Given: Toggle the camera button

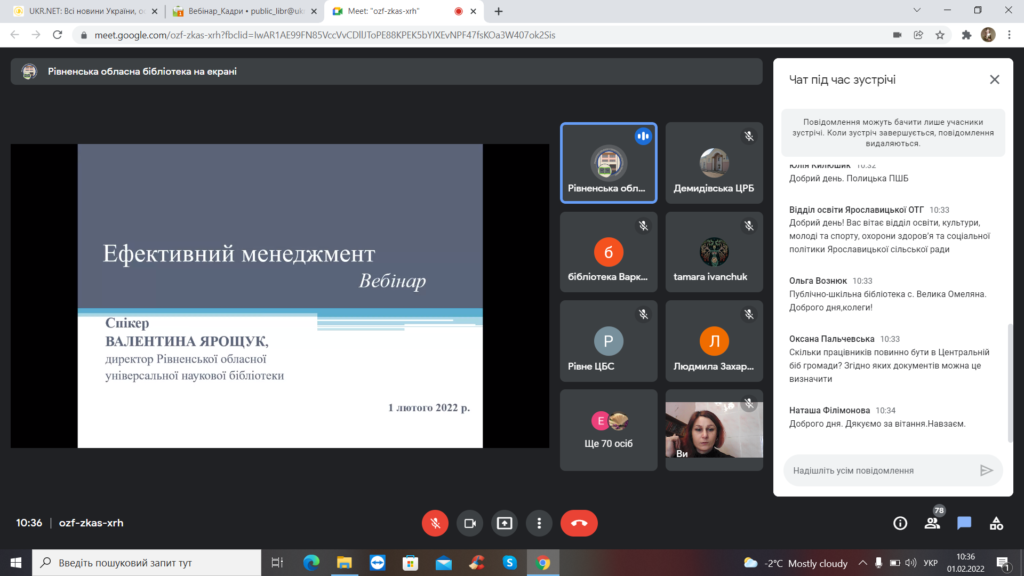Looking at the screenshot, I should (x=470, y=522).
